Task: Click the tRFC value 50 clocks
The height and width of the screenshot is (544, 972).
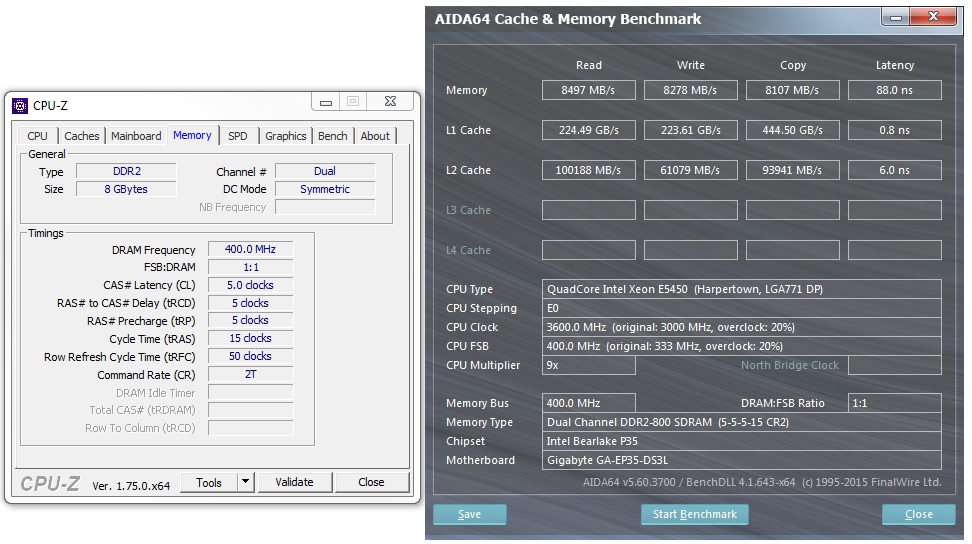Action: click(x=250, y=356)
